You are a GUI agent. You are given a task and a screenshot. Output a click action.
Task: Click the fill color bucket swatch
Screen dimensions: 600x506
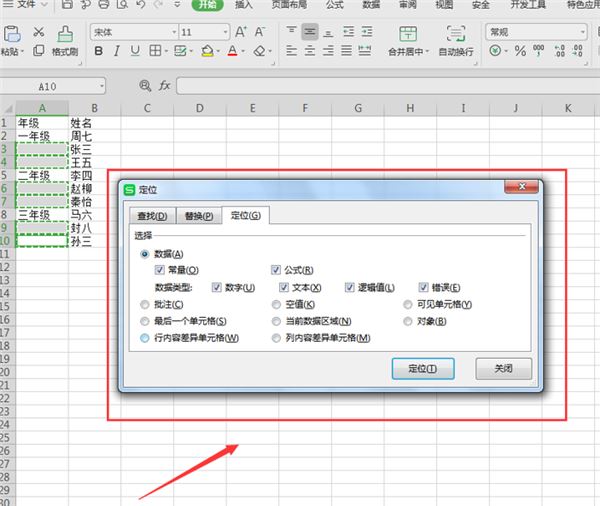click(x=207, y=51)
